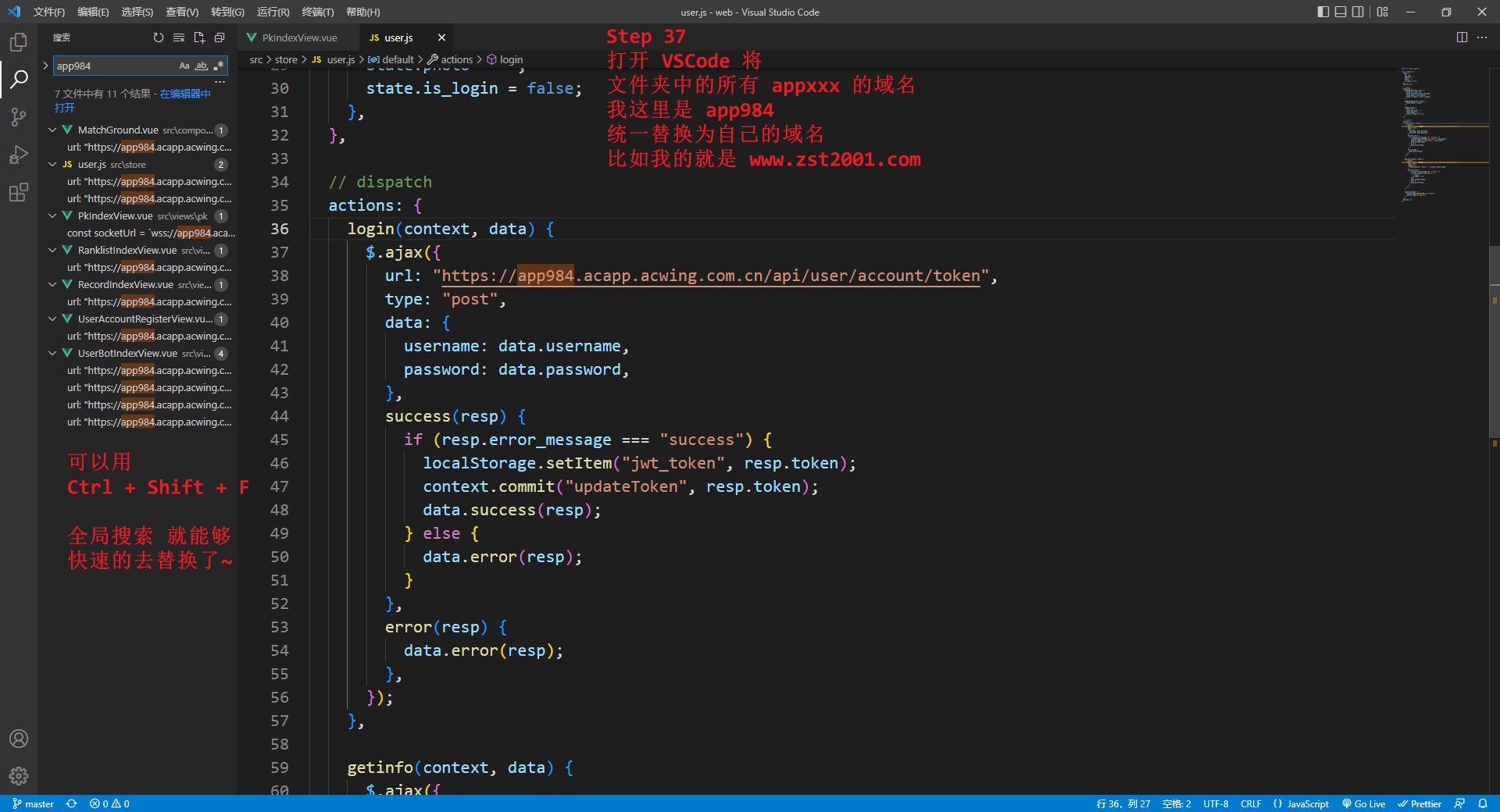Viewport: 1500px width, 812px height.
Task: Click the feedback icon in status bar
Action: pos(1459,803)
